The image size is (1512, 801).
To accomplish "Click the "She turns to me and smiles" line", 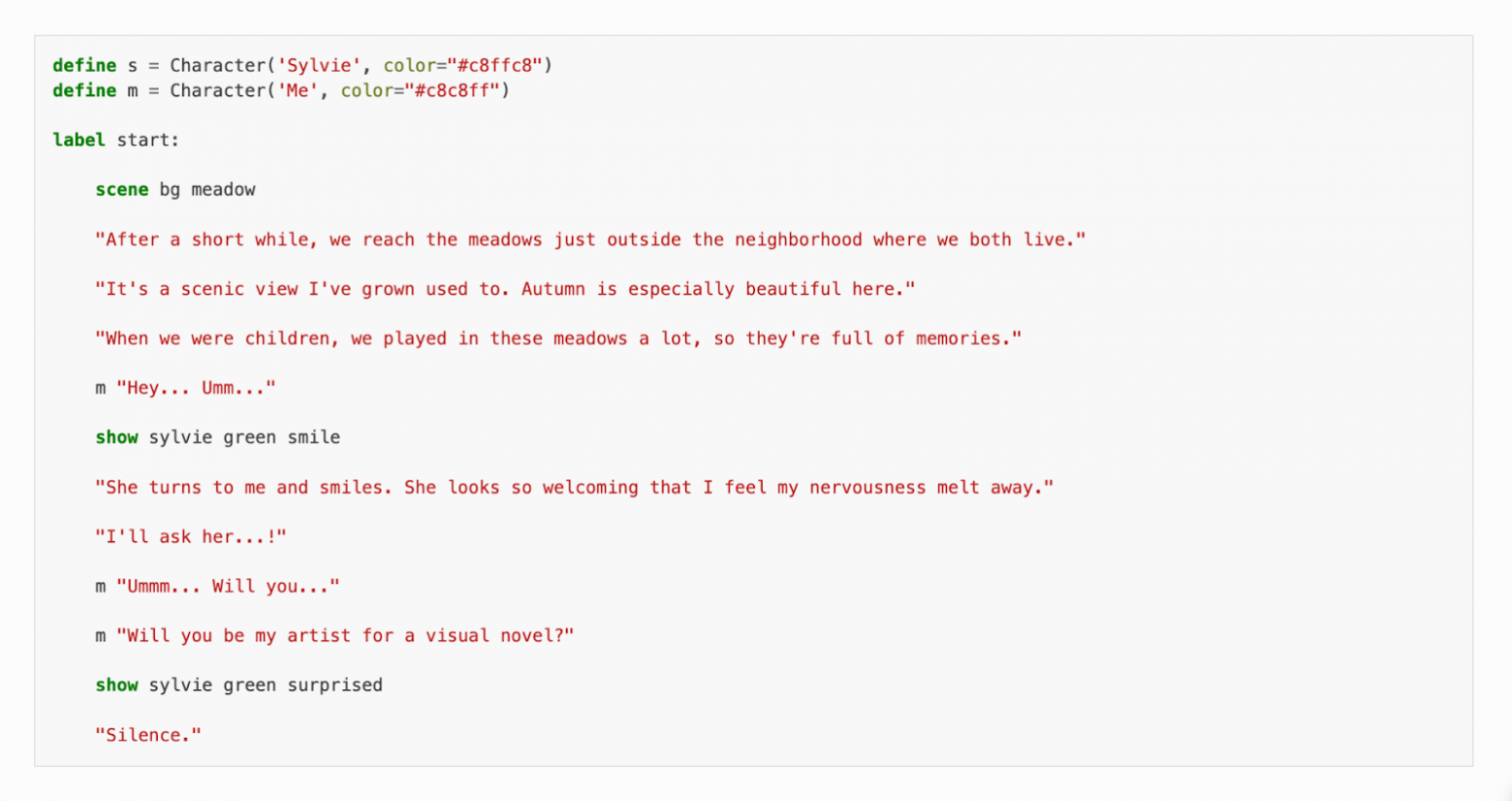I will click(574, 488).
